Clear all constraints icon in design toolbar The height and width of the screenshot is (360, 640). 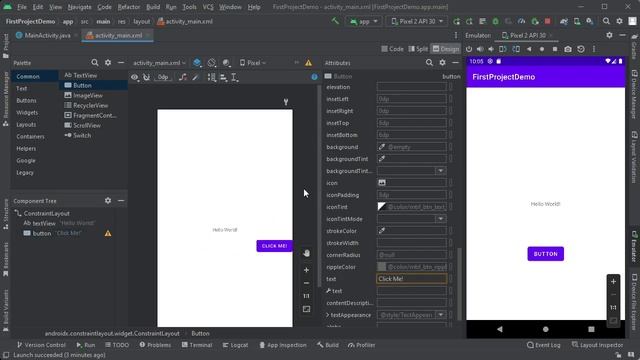coord(182,77)
